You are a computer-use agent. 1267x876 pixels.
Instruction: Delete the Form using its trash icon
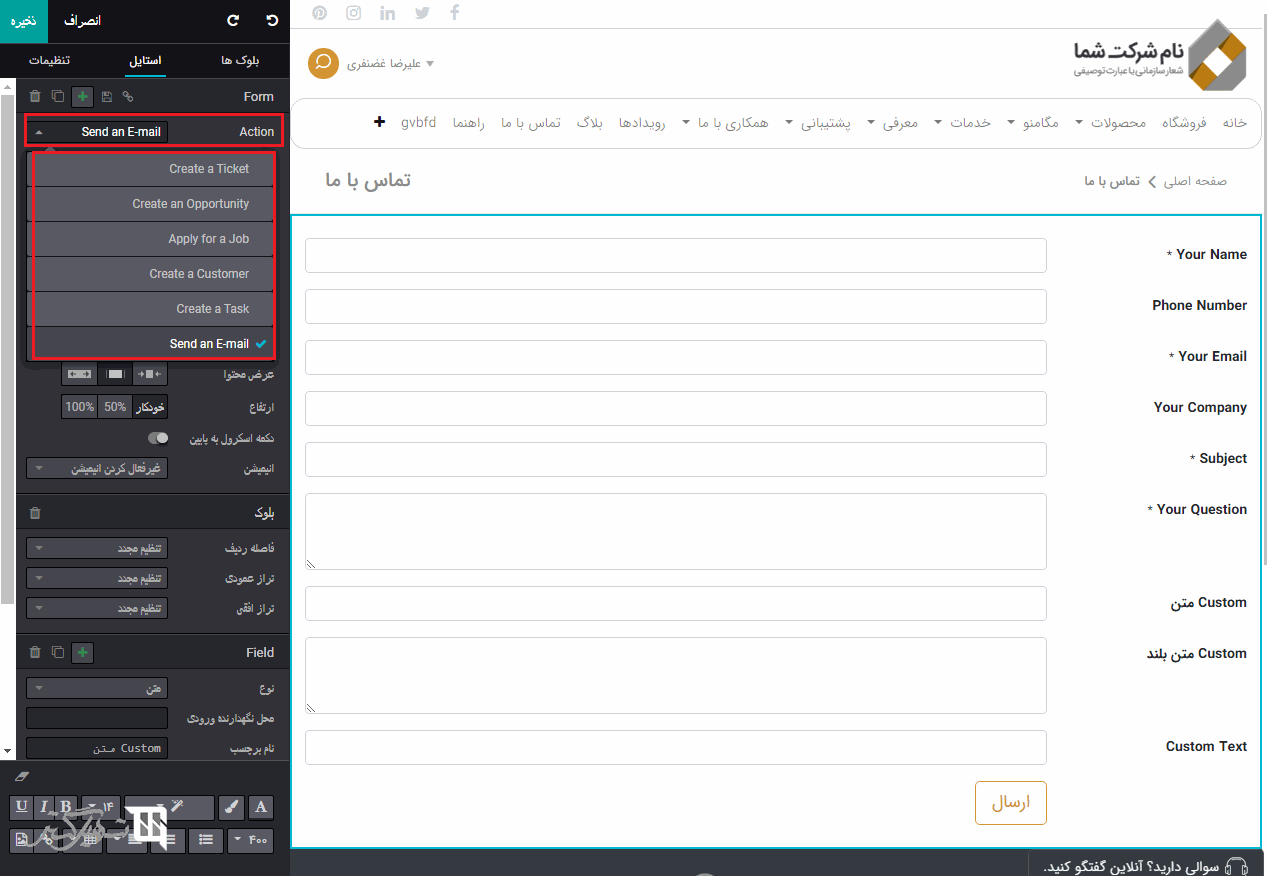35,96
